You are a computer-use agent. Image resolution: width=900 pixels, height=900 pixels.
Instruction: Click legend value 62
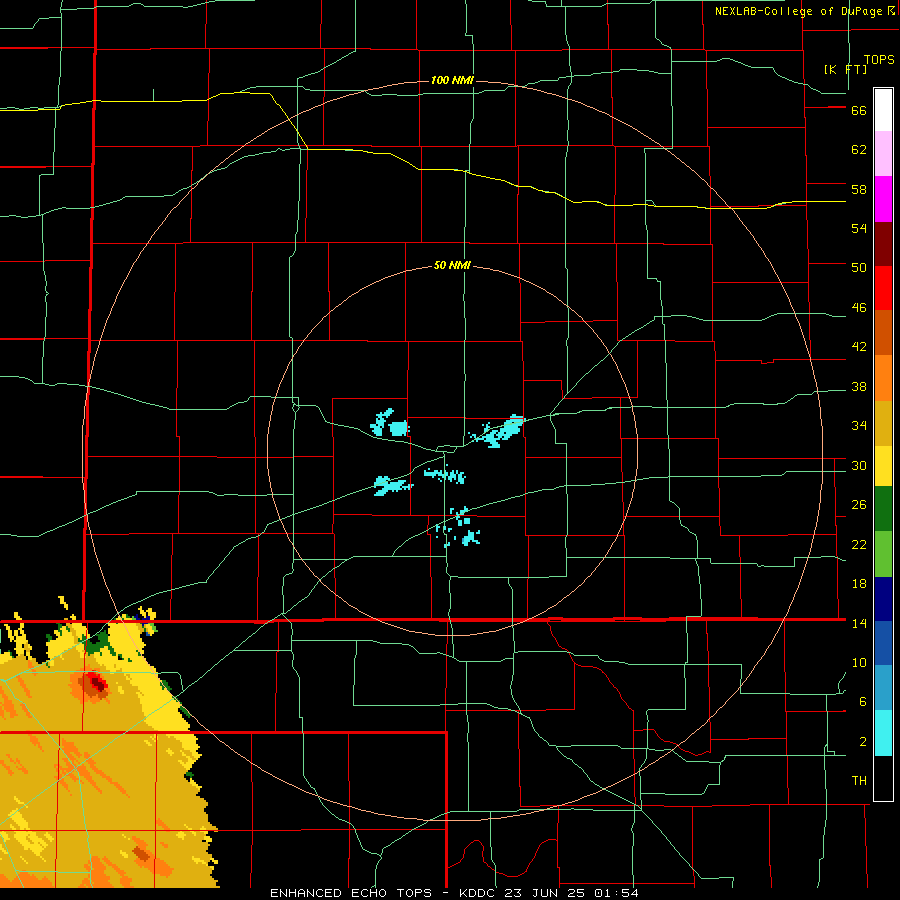tap(859, 150)
